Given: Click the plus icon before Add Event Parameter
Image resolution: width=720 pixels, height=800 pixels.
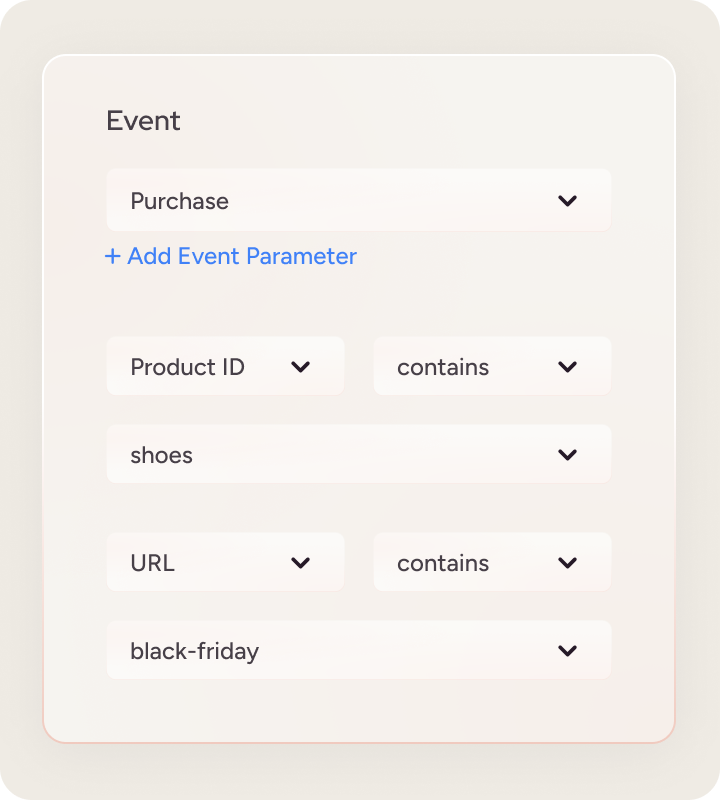Looking at the screenshot, I should [x=113, y=257].
